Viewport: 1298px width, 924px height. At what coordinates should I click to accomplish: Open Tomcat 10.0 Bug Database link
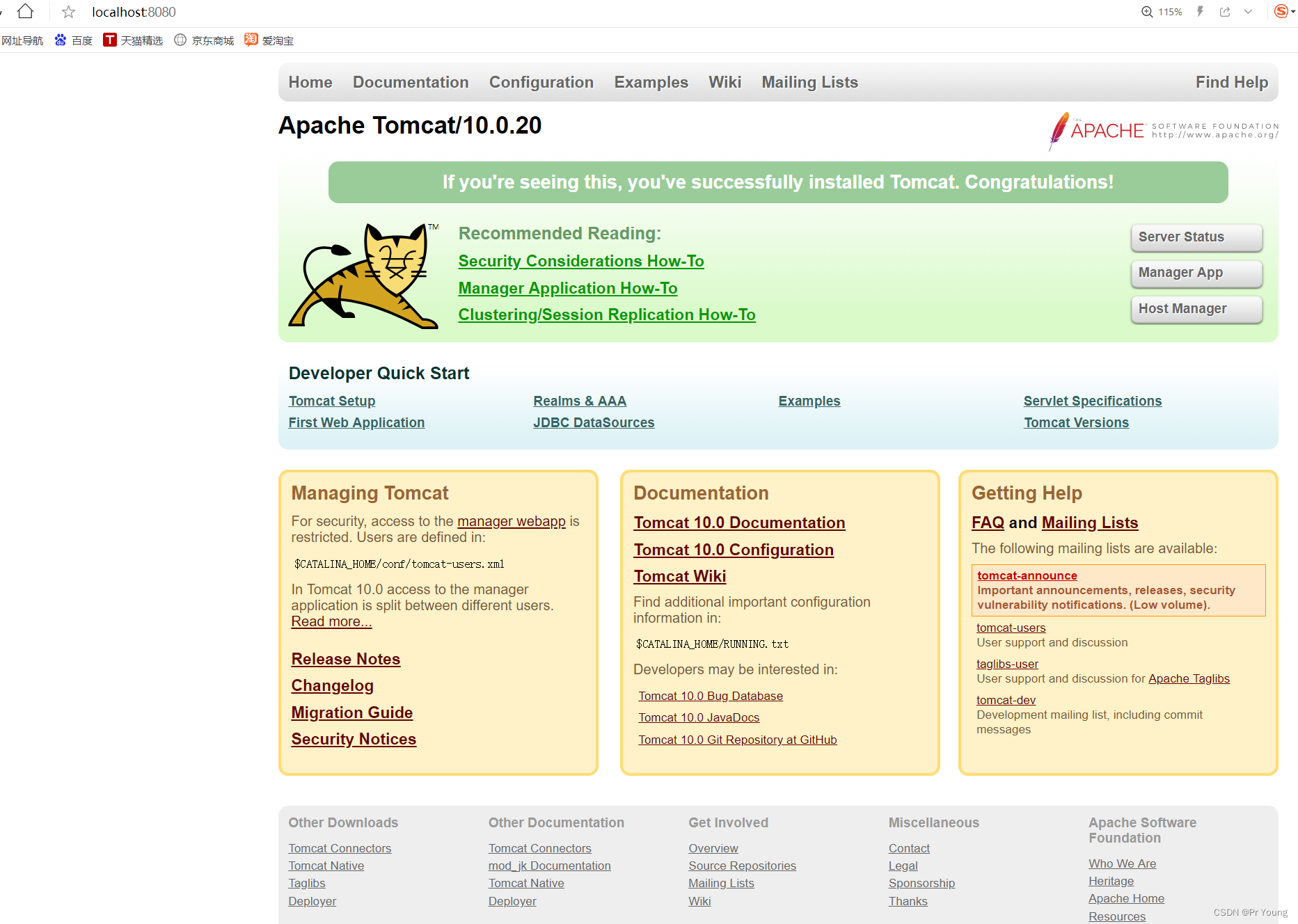pos(711,696)
